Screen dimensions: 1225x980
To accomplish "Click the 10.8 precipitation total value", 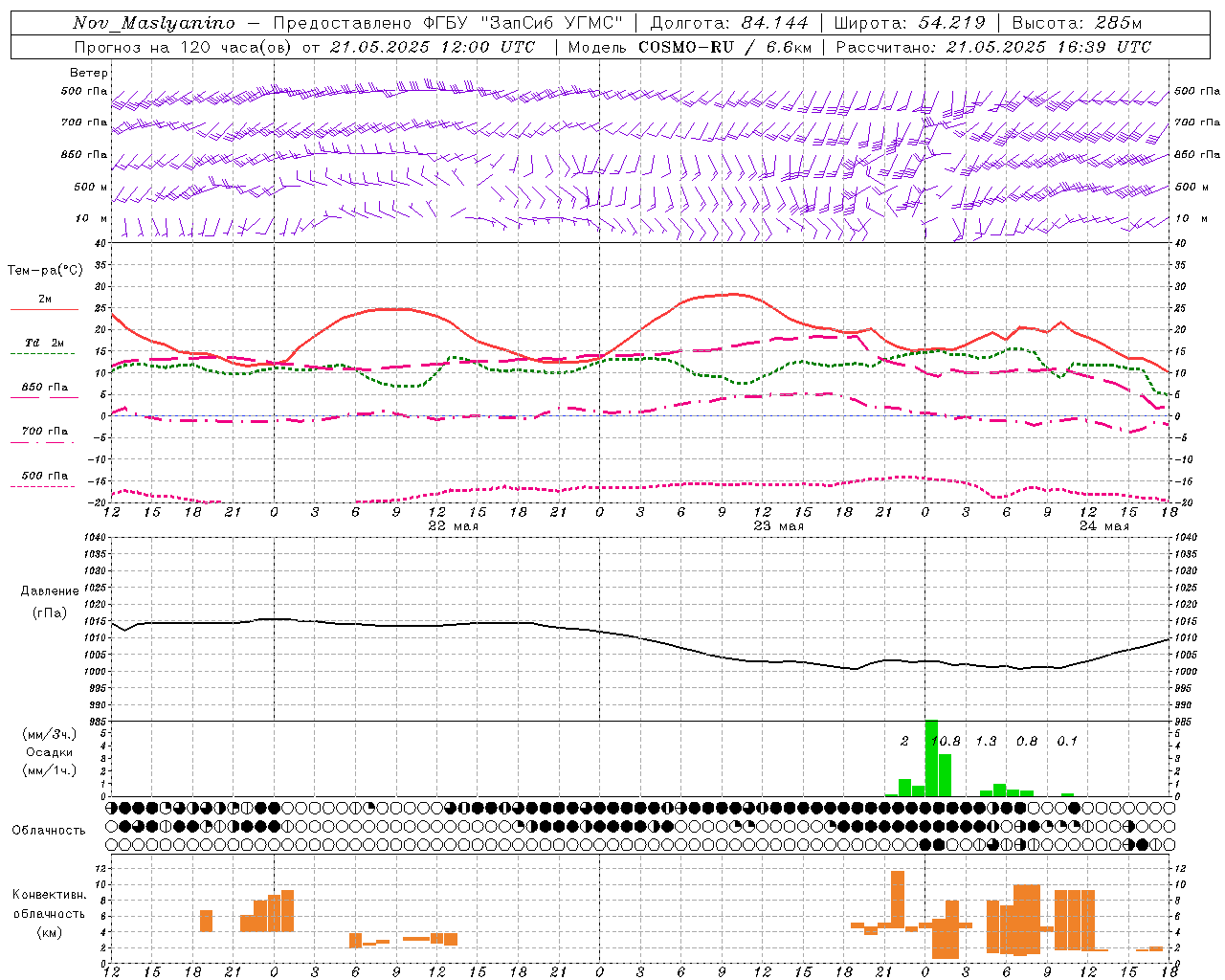I will 946,742.
